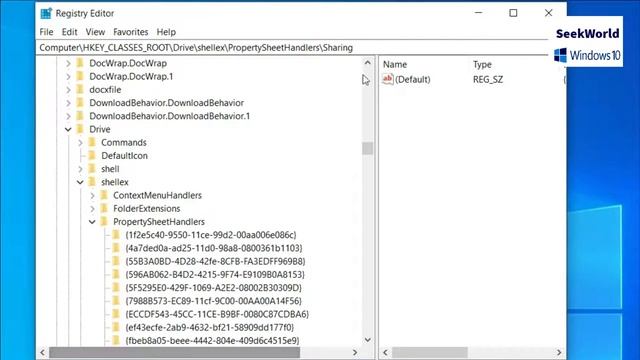Expand the DownloadBehavior.DownloadBehavior key

point(68,103)
